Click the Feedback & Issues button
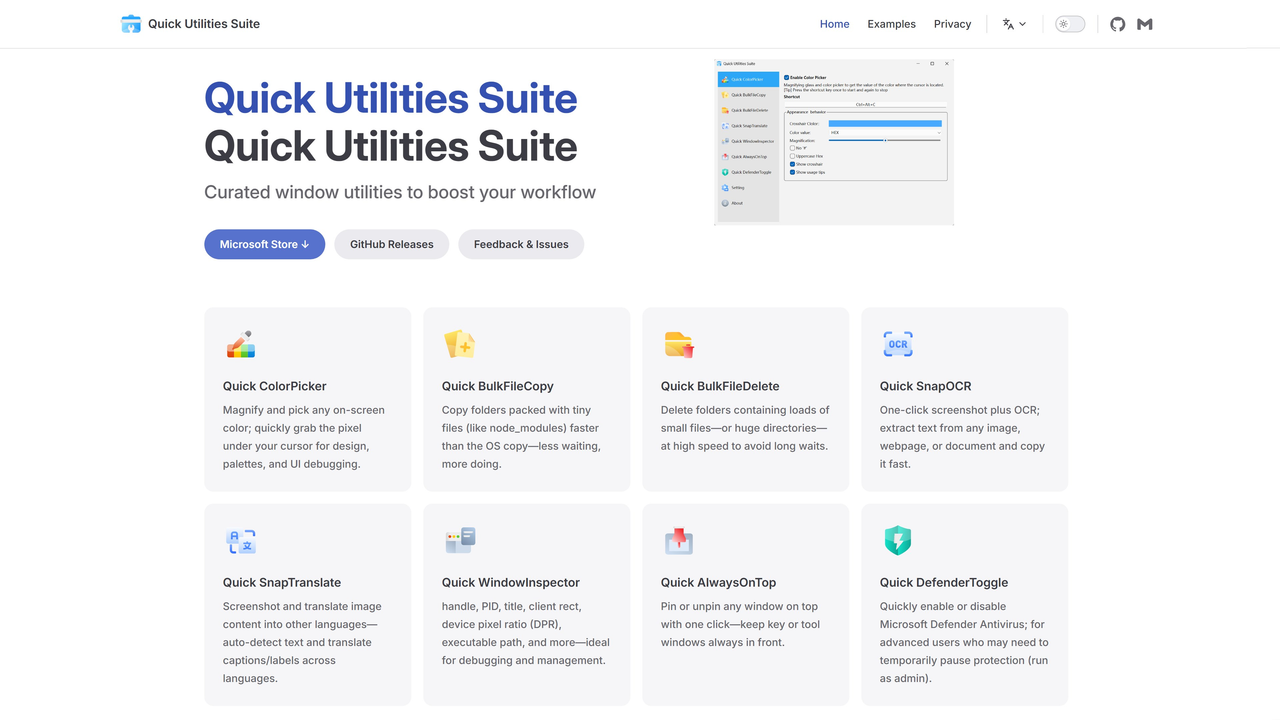 click(521, 244)
